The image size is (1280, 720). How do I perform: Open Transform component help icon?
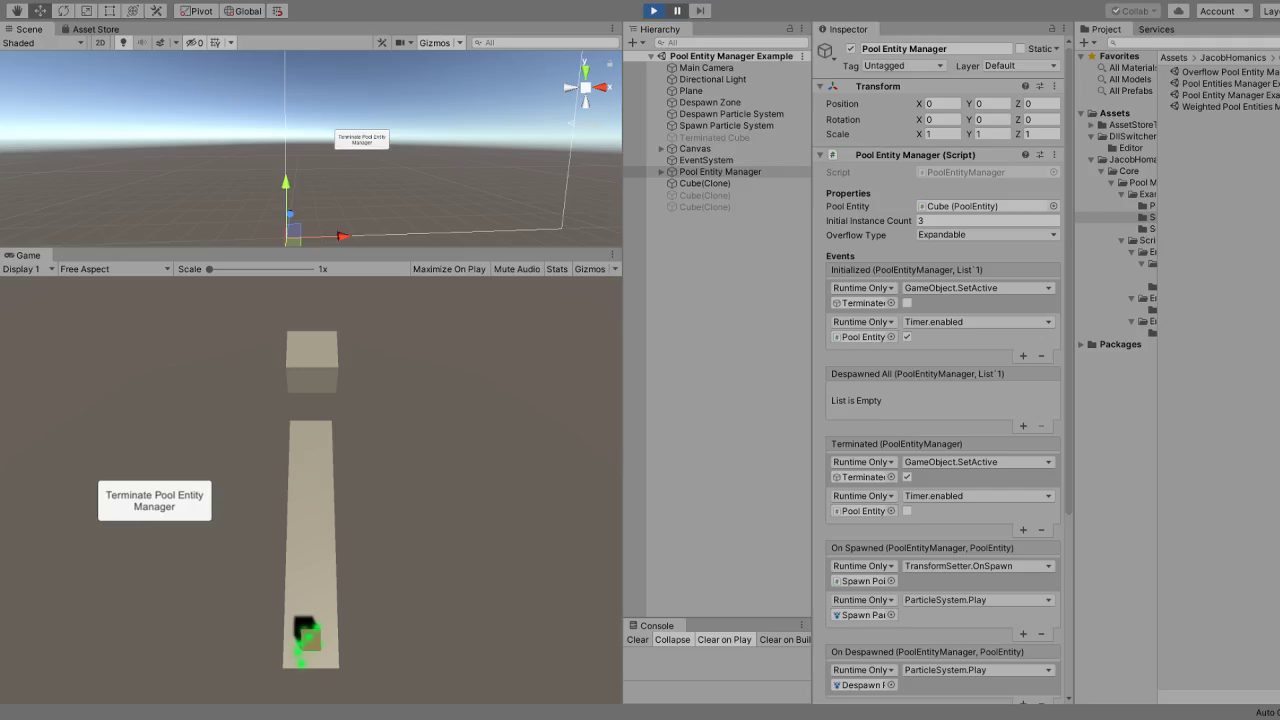1025,86
